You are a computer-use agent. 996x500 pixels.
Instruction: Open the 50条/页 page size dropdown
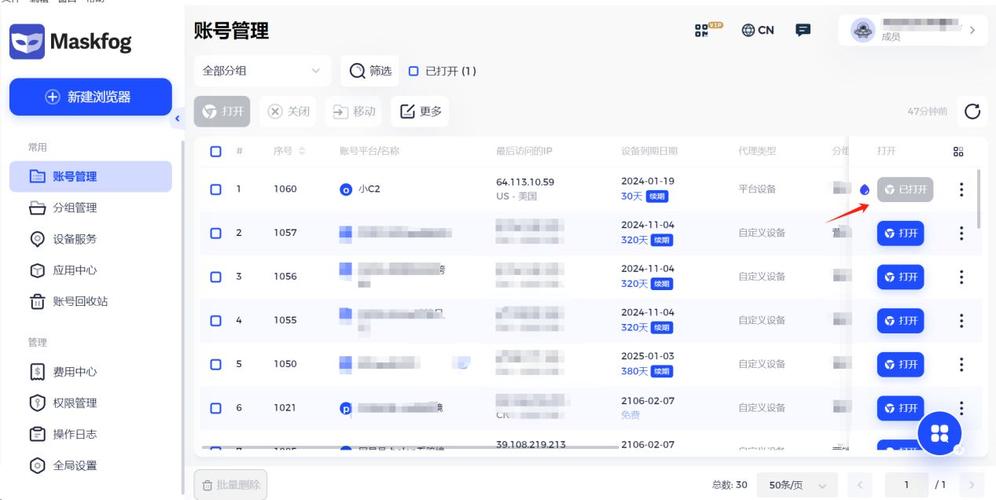tap(797, 485)
